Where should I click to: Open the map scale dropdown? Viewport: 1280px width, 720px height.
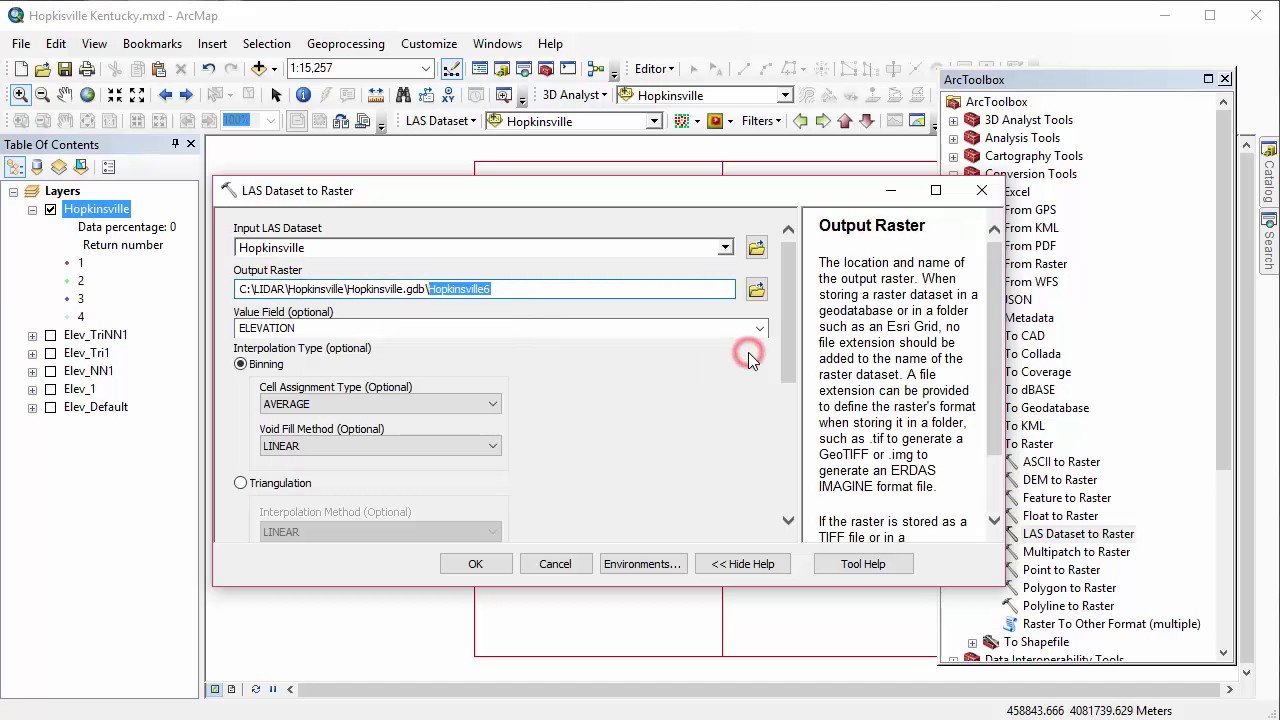426,68
